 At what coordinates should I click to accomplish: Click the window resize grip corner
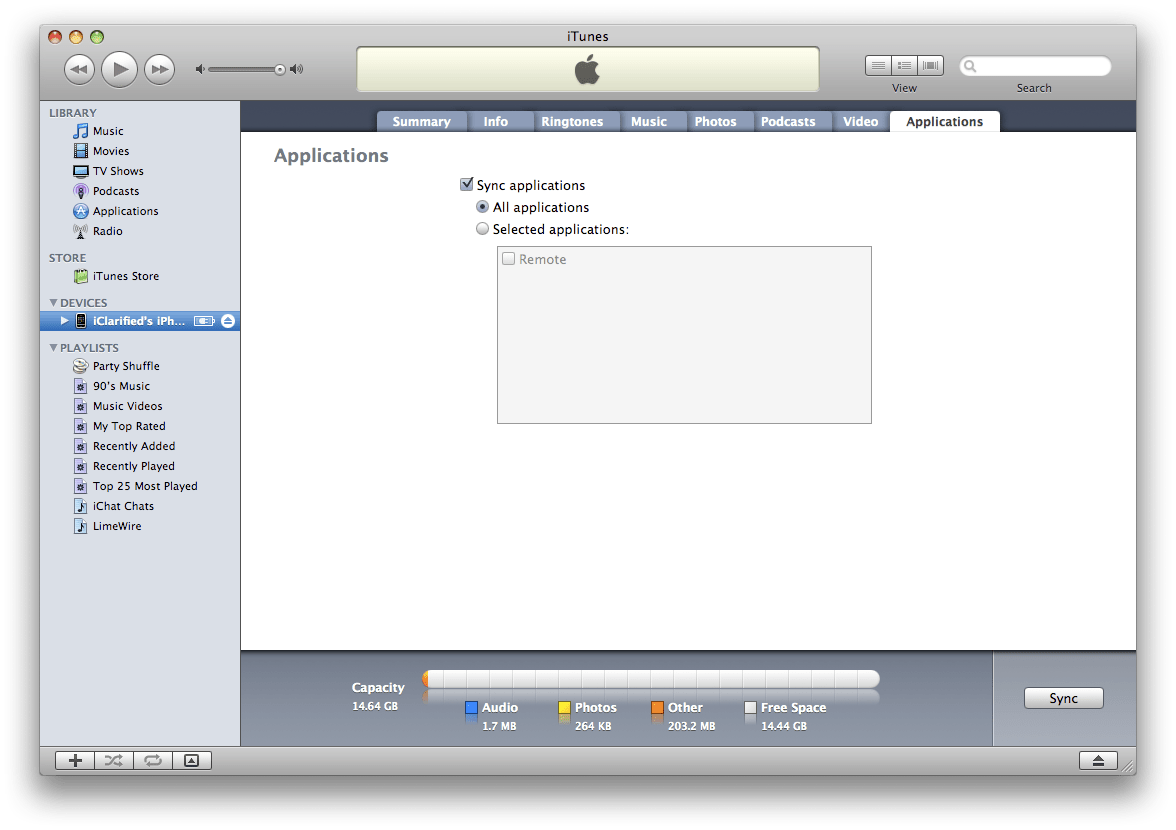pos(1128,766)
